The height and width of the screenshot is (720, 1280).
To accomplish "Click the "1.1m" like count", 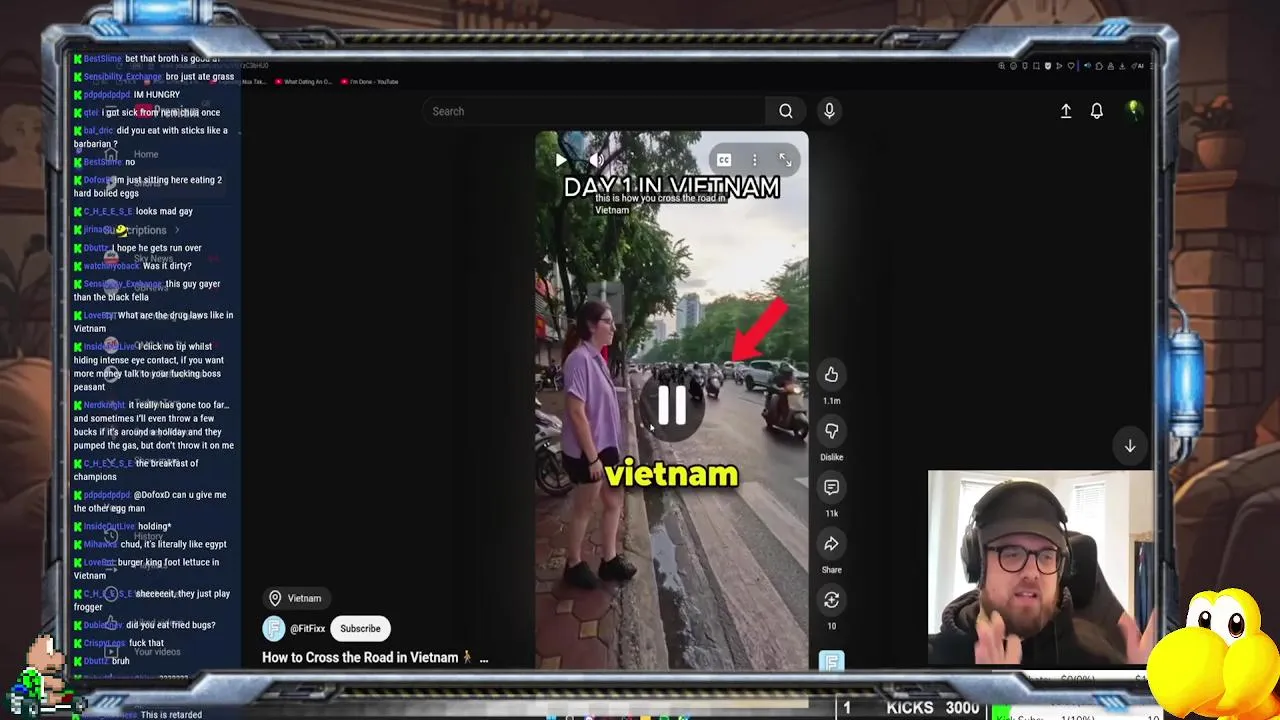I will (831, 401).
